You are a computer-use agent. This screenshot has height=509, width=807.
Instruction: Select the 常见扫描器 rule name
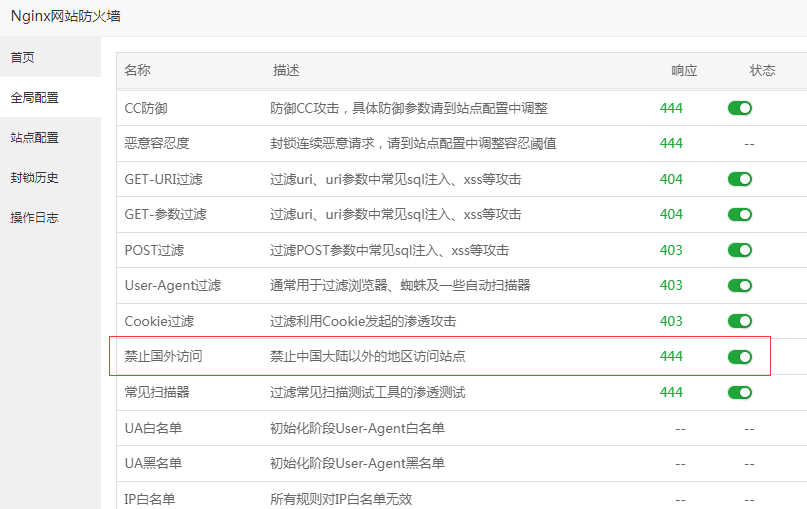click(x=157, y=393)
